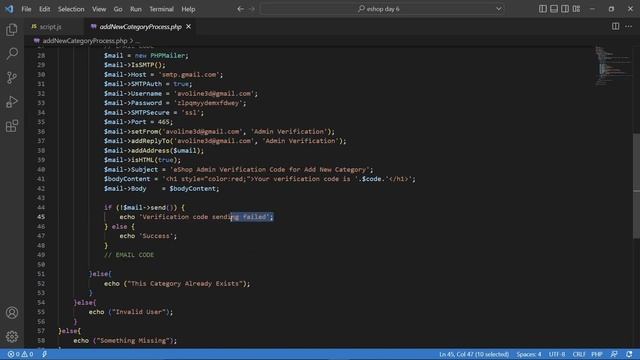Image resolution: width=640 pixels, height=360 pixels.
Task: Open the File menu
Action: coord(26,9)
